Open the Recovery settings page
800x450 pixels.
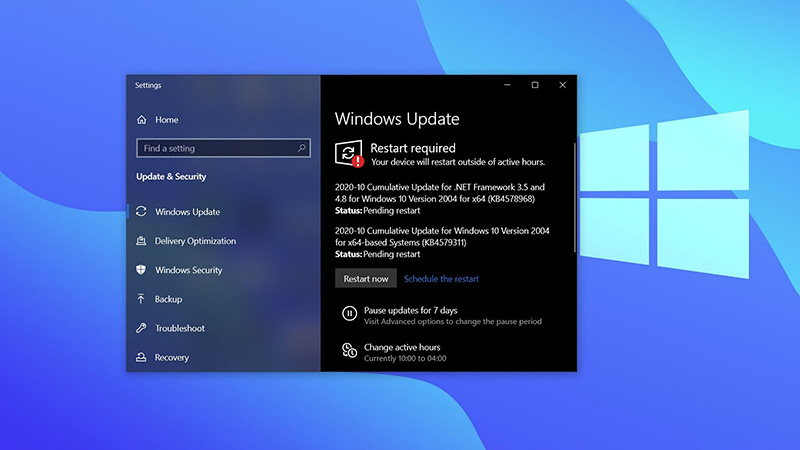coord(171,357)
